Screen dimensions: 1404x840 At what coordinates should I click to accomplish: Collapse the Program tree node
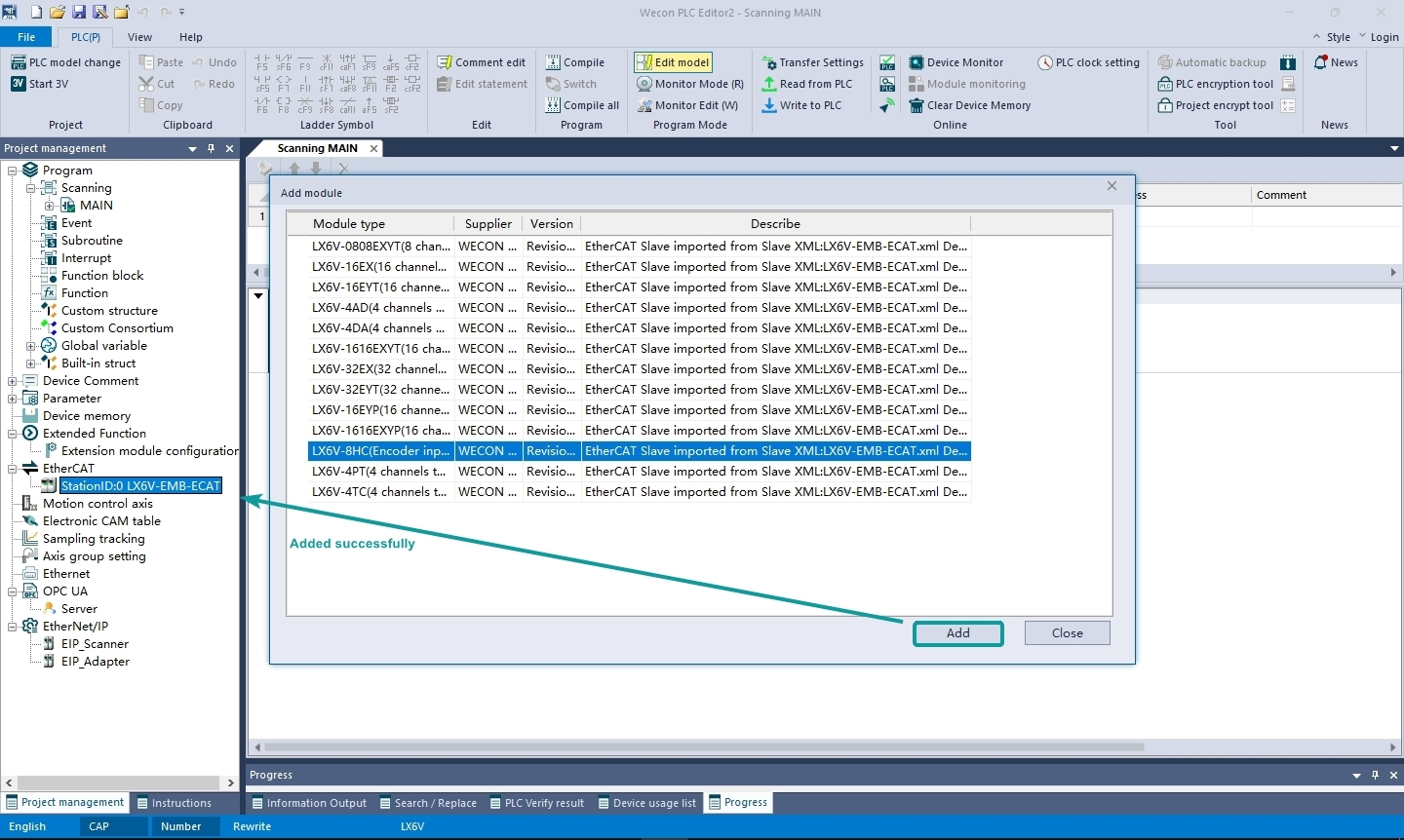13,171
